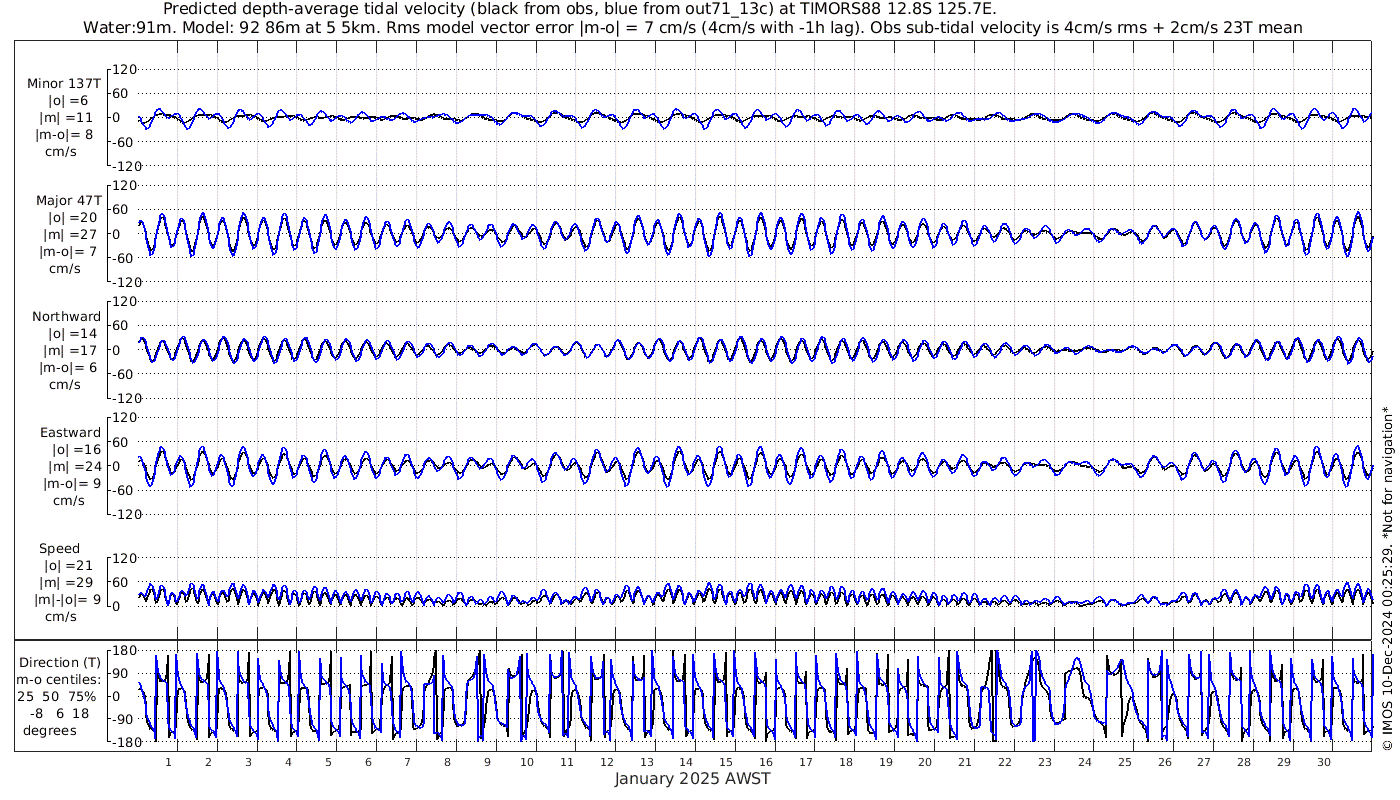Screen dimensions: 1400x800
Task: Click the 'January 2025 AWST' axis label
Action: pos(693,779)
